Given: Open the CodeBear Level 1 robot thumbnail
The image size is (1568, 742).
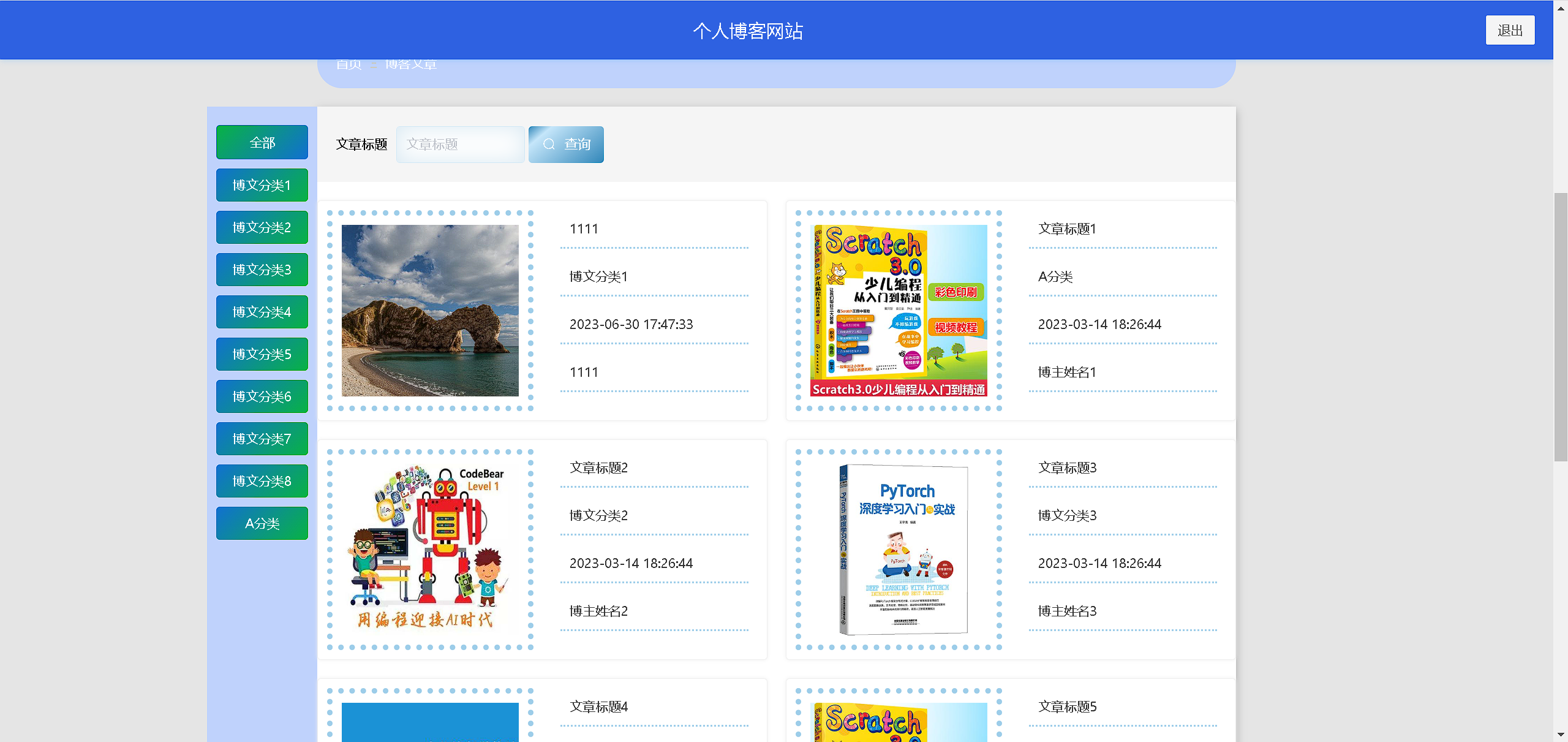Looking at the screenshot, I should click(x=430, y=549).
